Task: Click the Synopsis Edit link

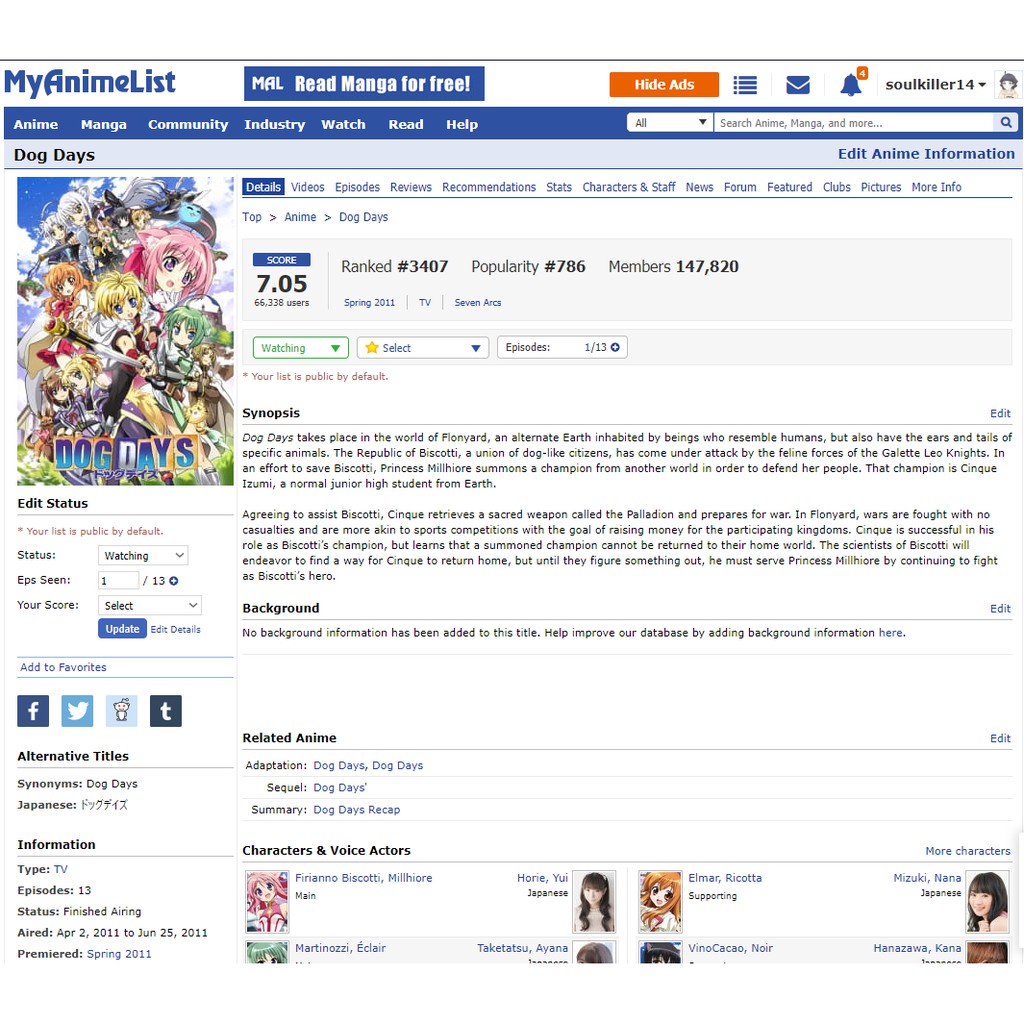Action: tap(1000, 413)
